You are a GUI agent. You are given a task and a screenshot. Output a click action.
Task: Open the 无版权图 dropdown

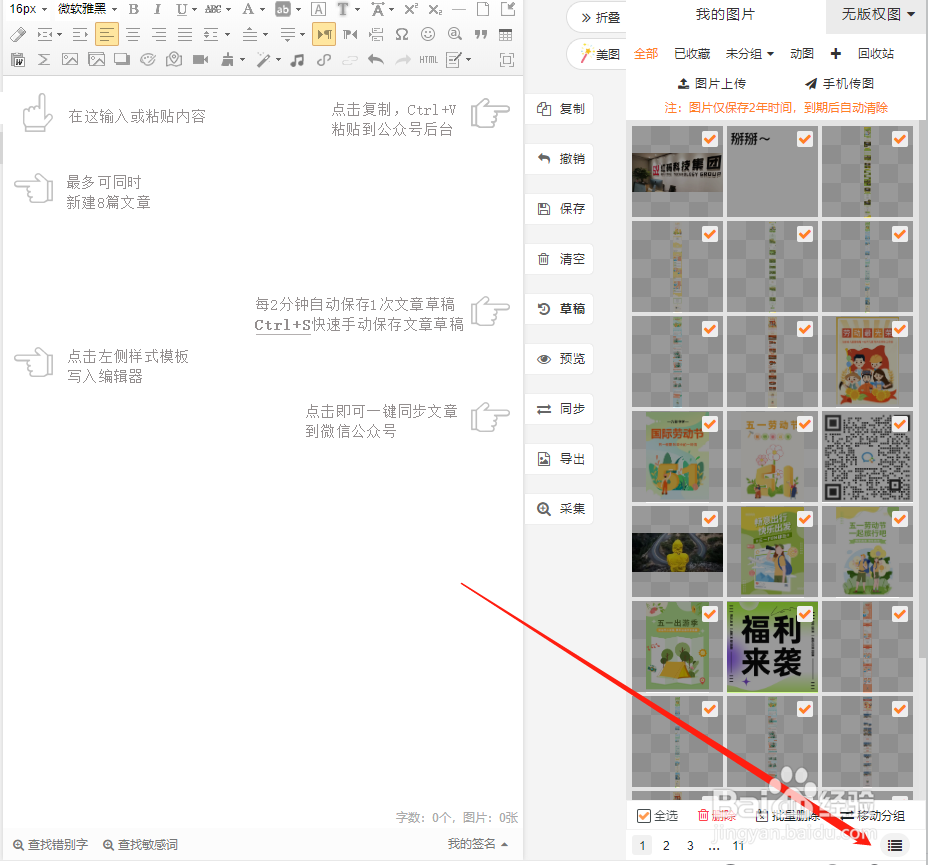[875, 16]
